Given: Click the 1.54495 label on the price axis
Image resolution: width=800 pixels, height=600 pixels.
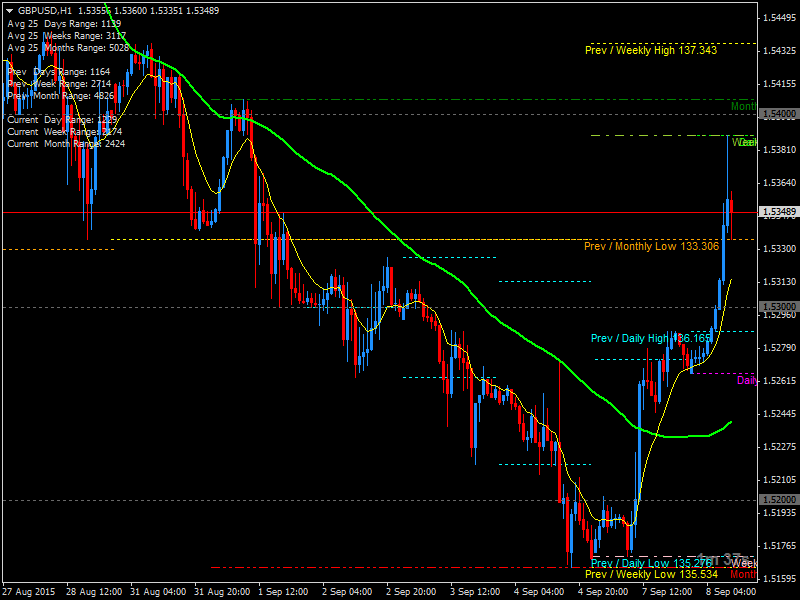Looking at the screenshot, I should point(779,18).
